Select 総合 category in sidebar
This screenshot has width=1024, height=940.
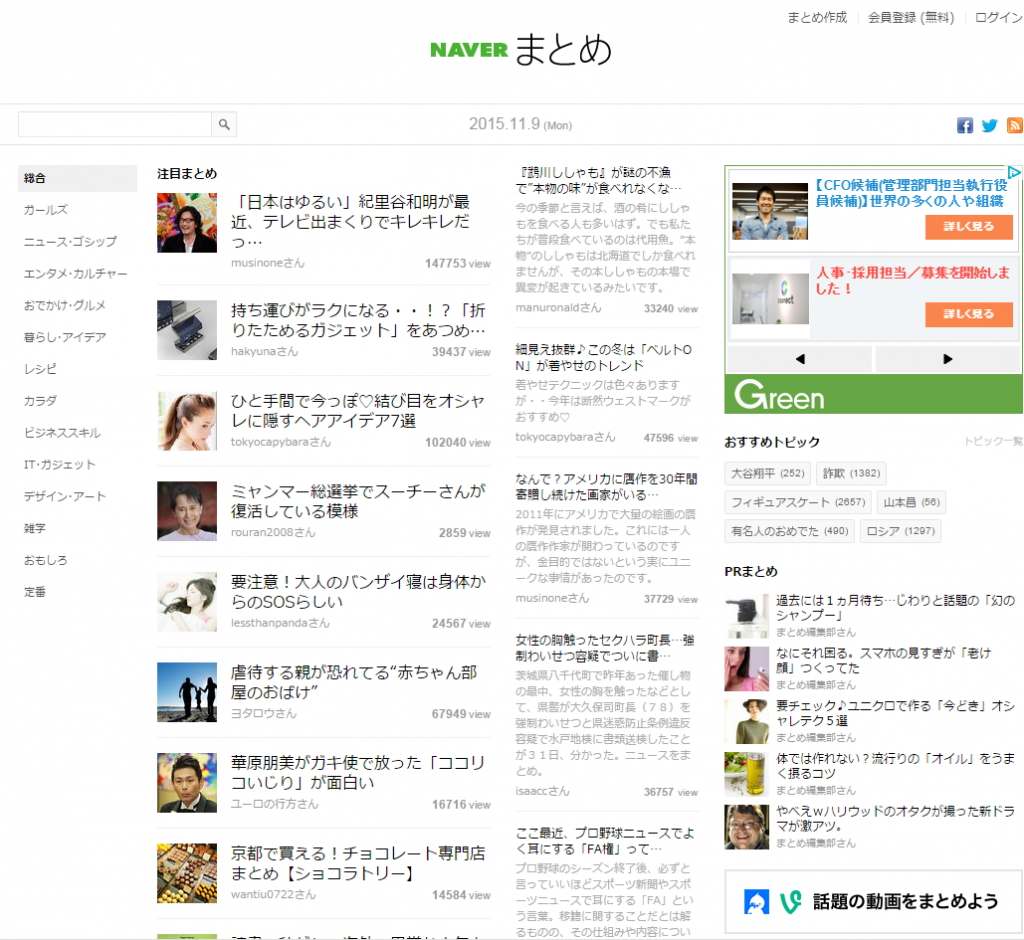77,178
